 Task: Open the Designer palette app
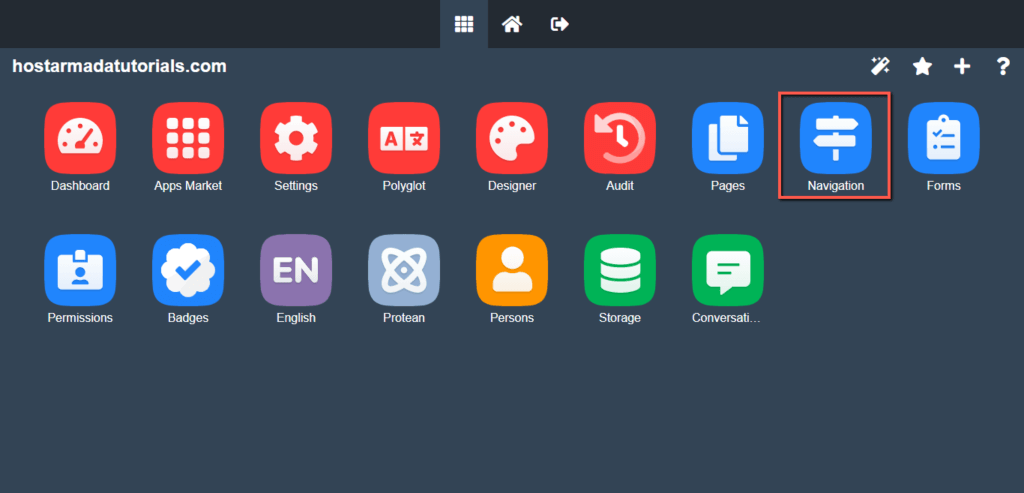(512, 138)
